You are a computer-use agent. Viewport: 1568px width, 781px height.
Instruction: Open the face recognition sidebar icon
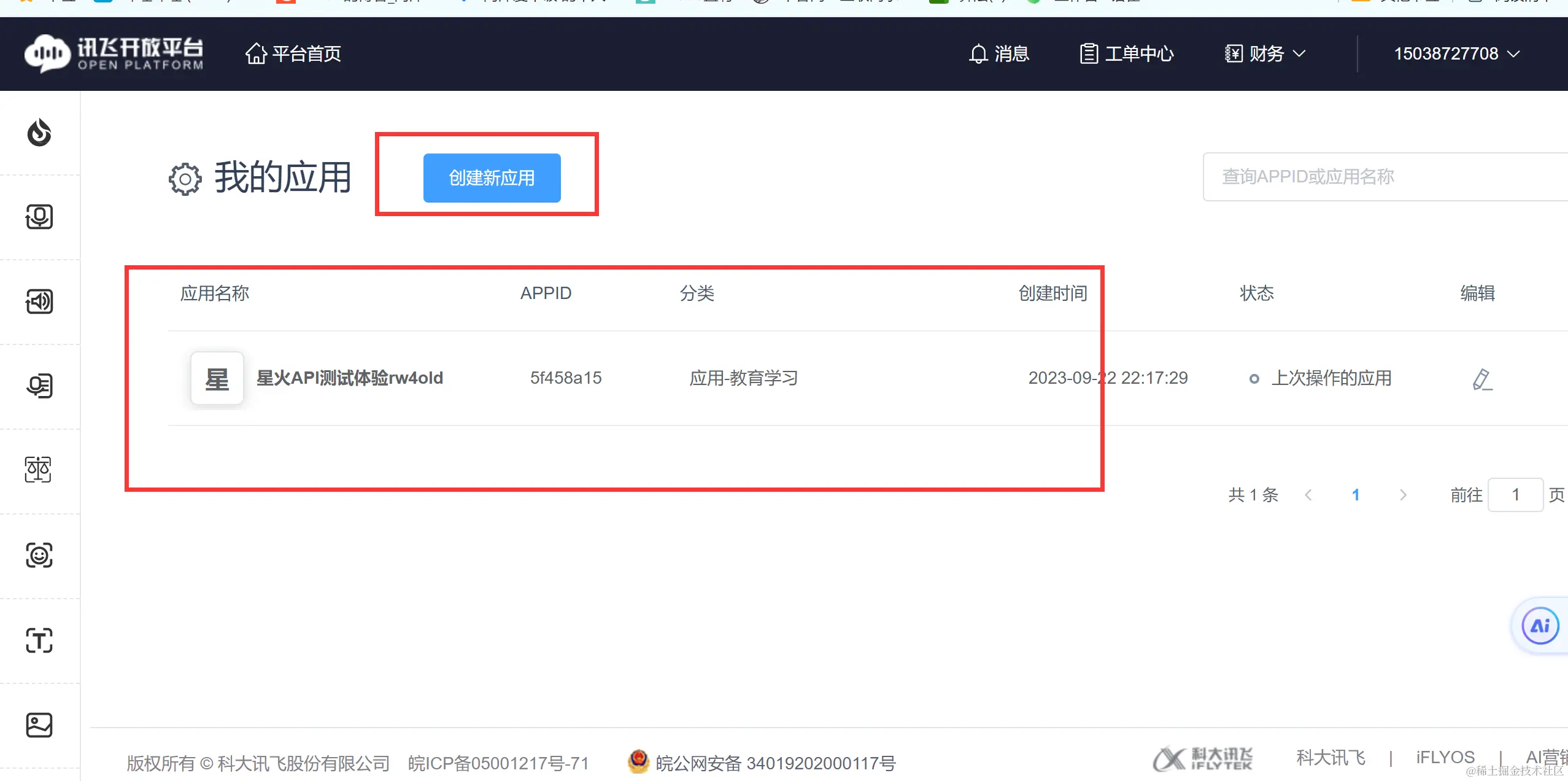pyautogui.click(x=39, y=556)
